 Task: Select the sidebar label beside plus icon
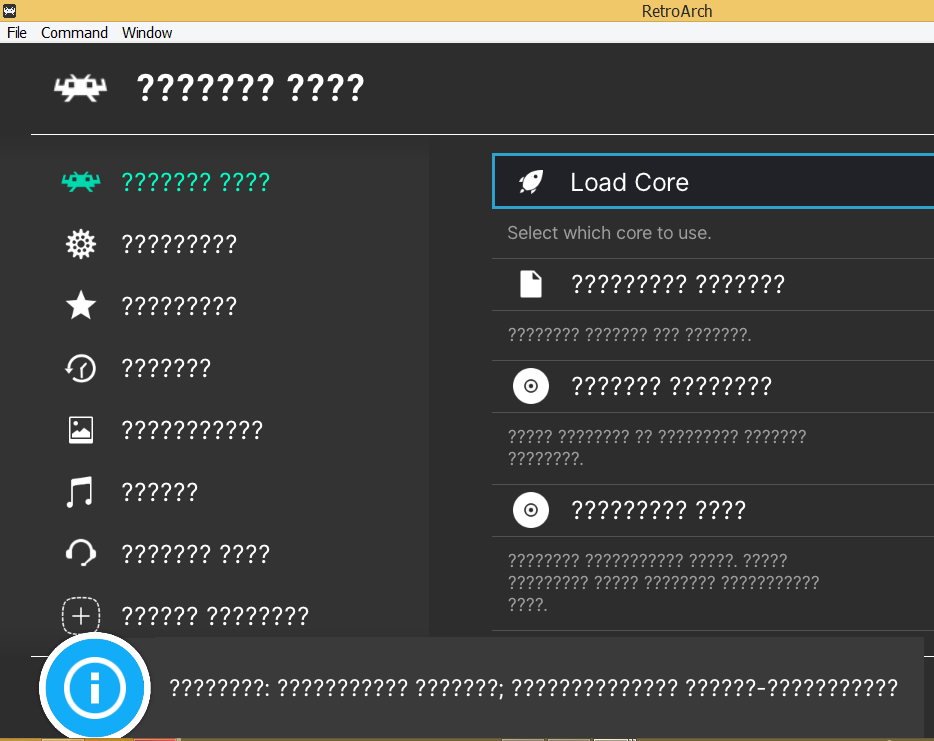coord(215,615)
